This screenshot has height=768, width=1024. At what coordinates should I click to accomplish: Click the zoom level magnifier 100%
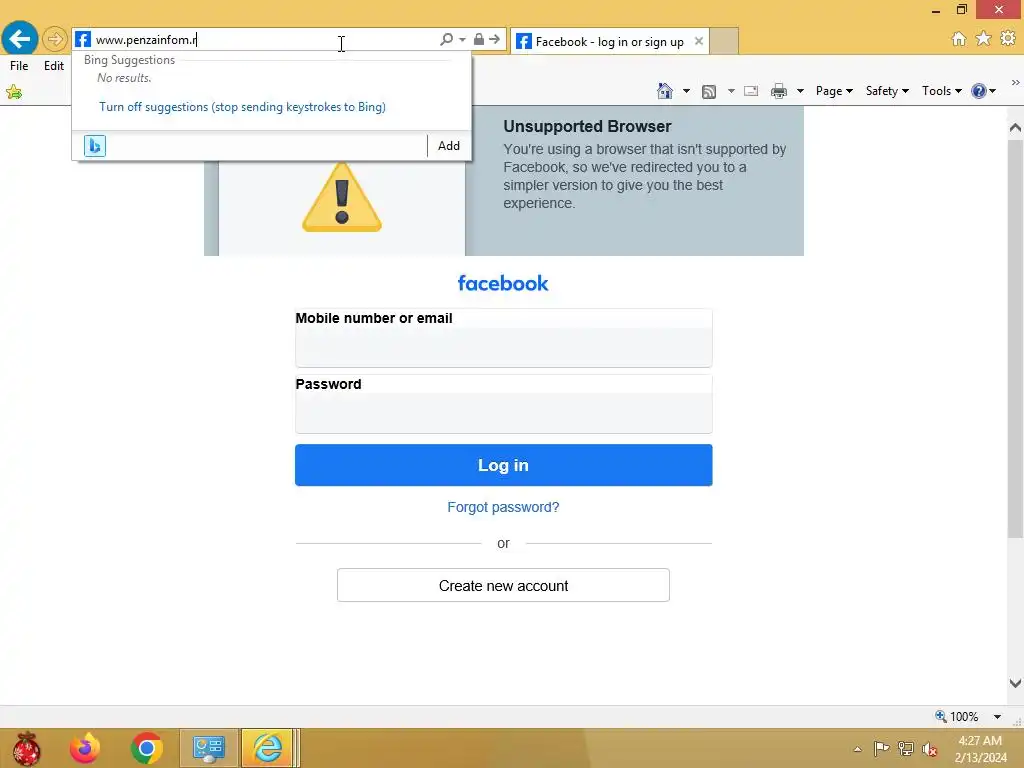957,716
